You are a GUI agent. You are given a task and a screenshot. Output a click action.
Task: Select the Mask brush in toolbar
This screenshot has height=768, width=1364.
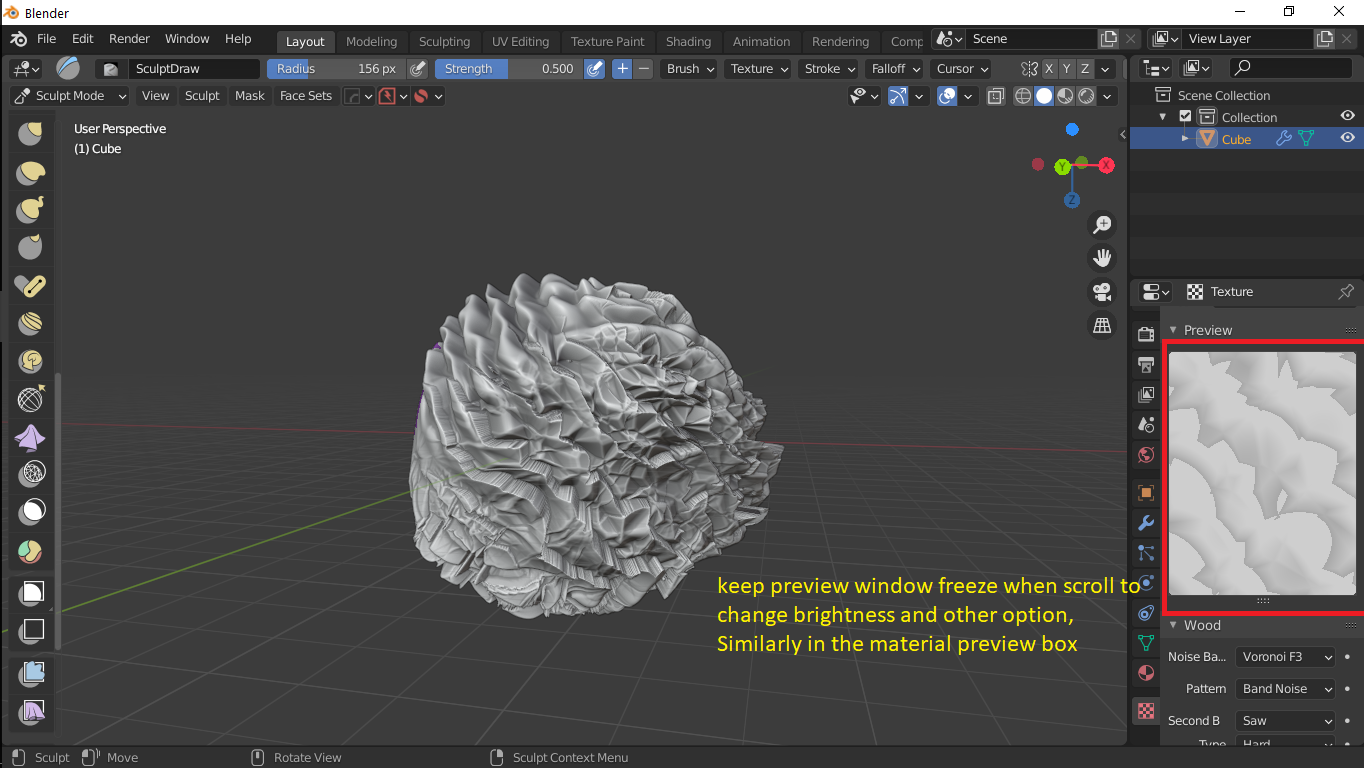[x=32, y=511]
